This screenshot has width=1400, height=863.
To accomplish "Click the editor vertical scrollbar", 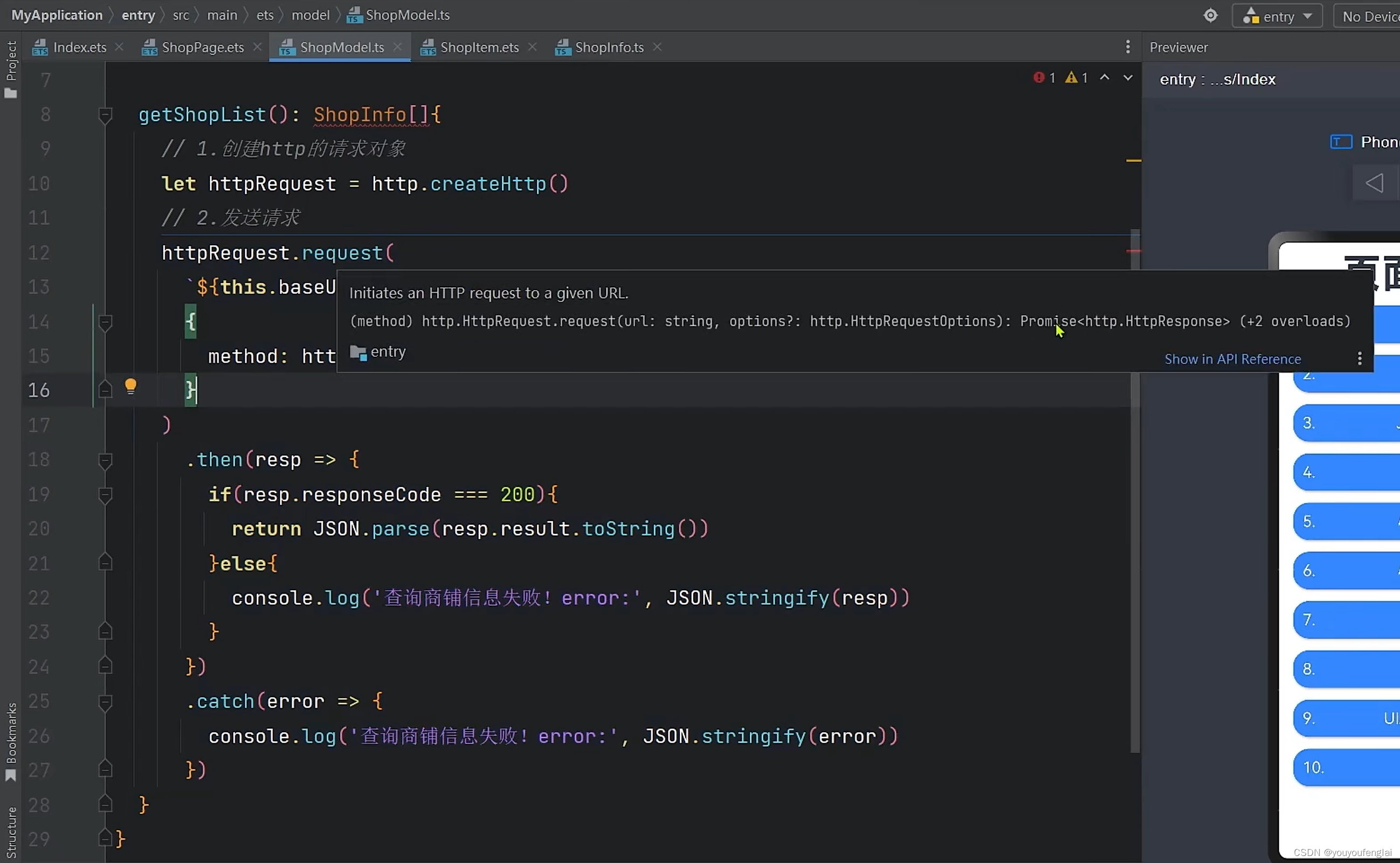I will pyautogui.click(x=1135, y=491).
